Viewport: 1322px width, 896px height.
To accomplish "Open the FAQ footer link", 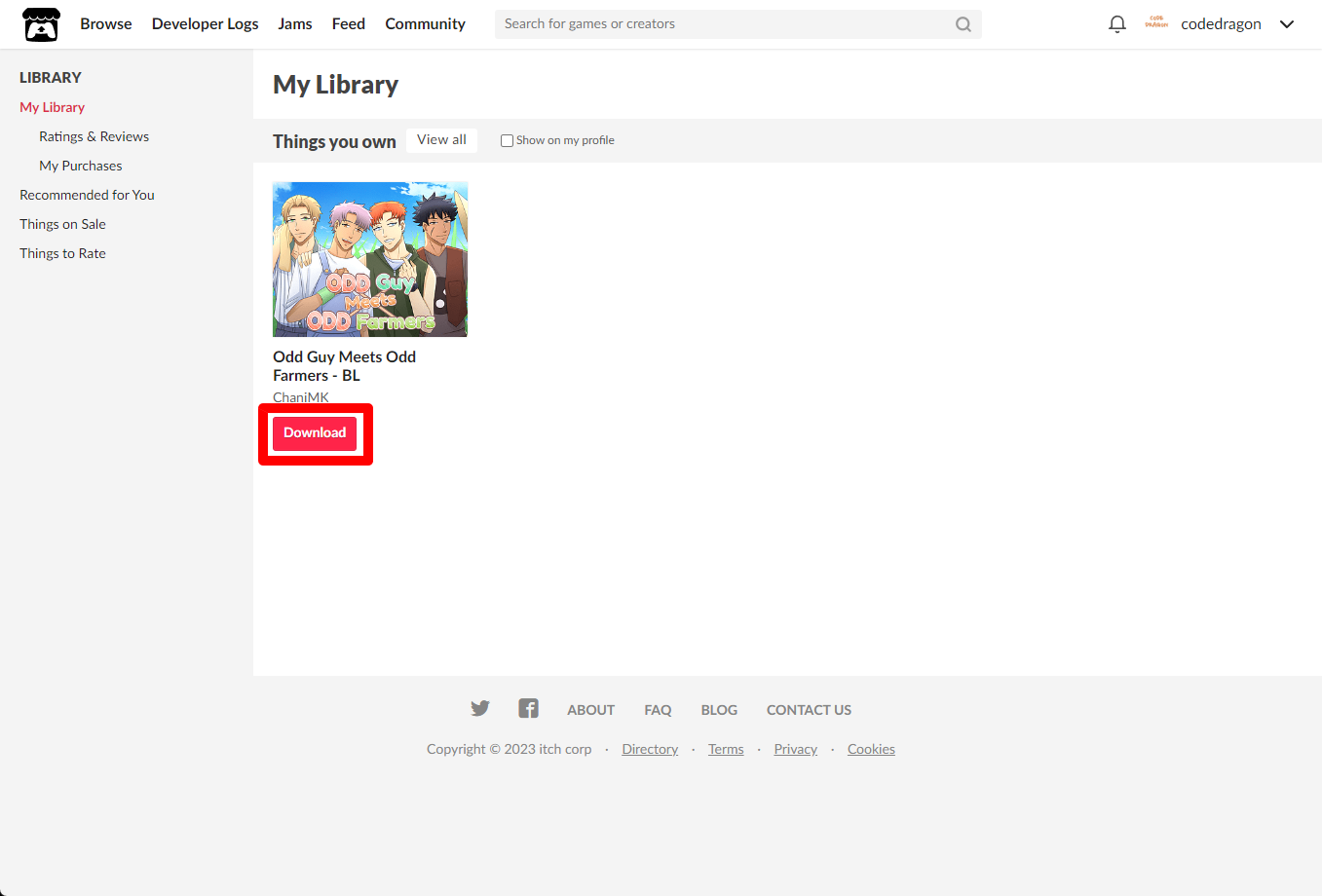I will pos(658,710).
